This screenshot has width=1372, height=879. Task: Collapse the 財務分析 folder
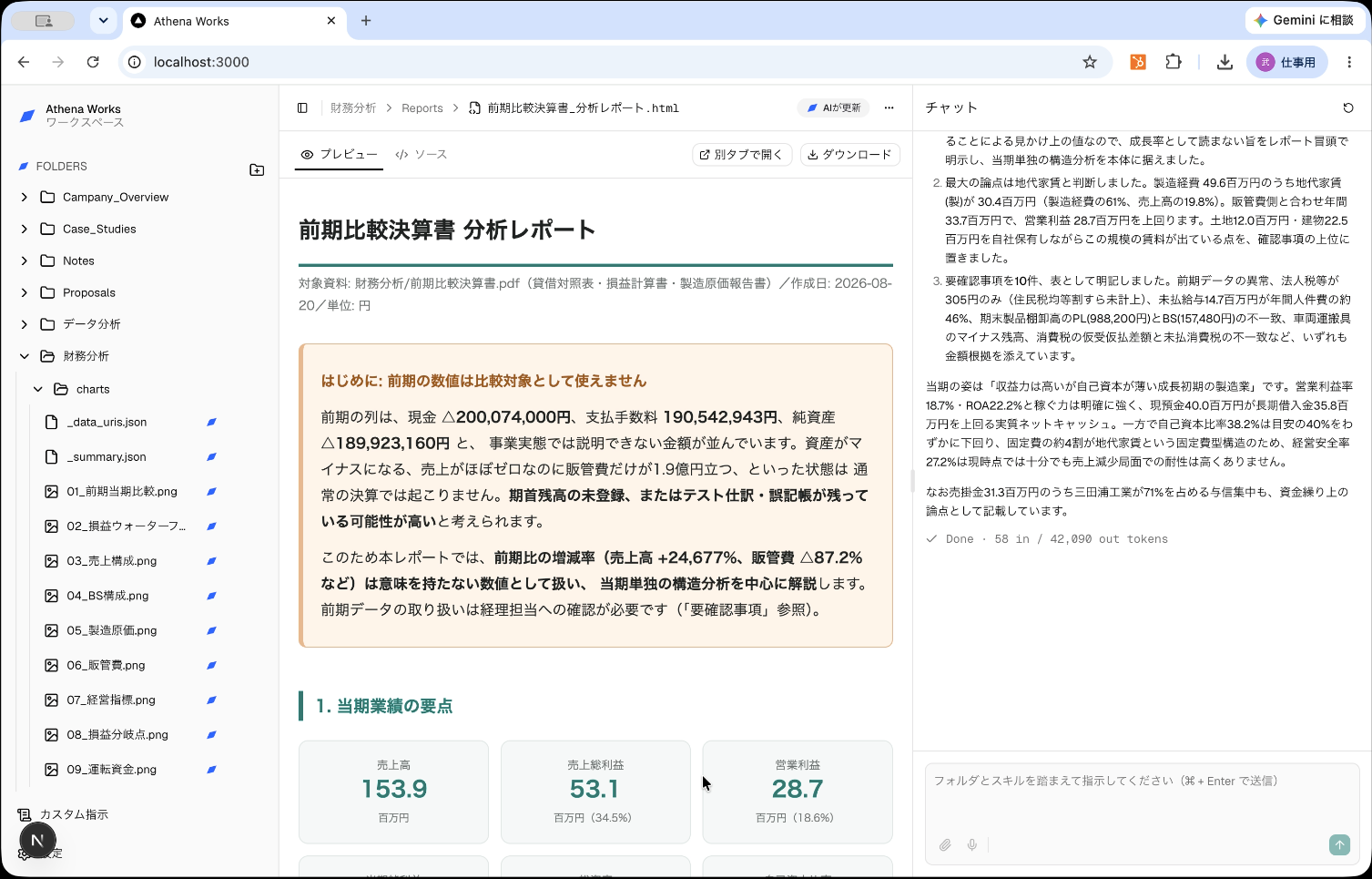(25, 356)
